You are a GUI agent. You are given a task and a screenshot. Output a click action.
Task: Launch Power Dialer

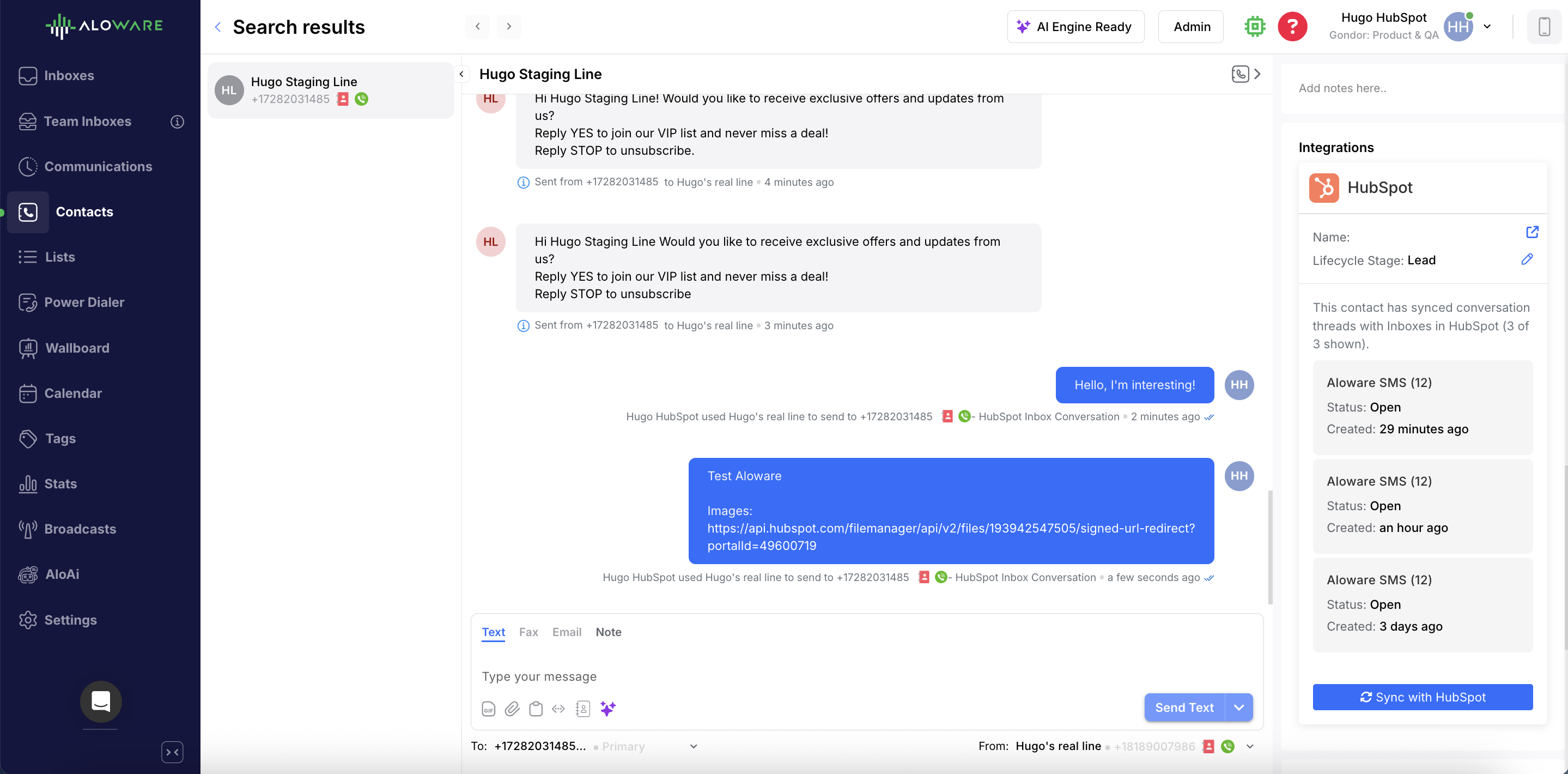71,302
